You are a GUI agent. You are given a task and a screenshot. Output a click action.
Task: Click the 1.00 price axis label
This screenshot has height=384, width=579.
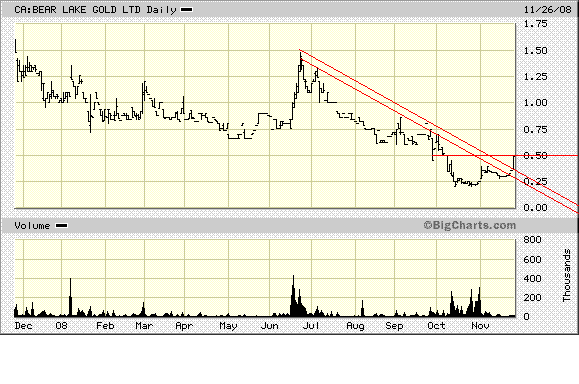click(x=535, y=103)
